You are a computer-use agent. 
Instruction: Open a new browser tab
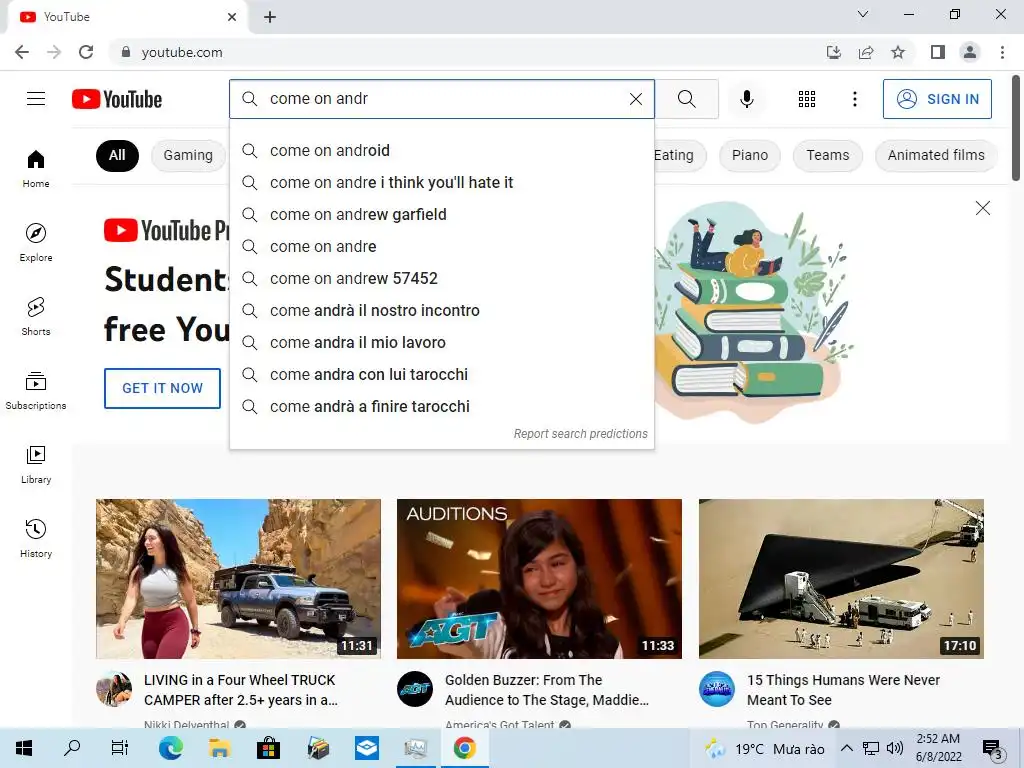tap(270, 17)
